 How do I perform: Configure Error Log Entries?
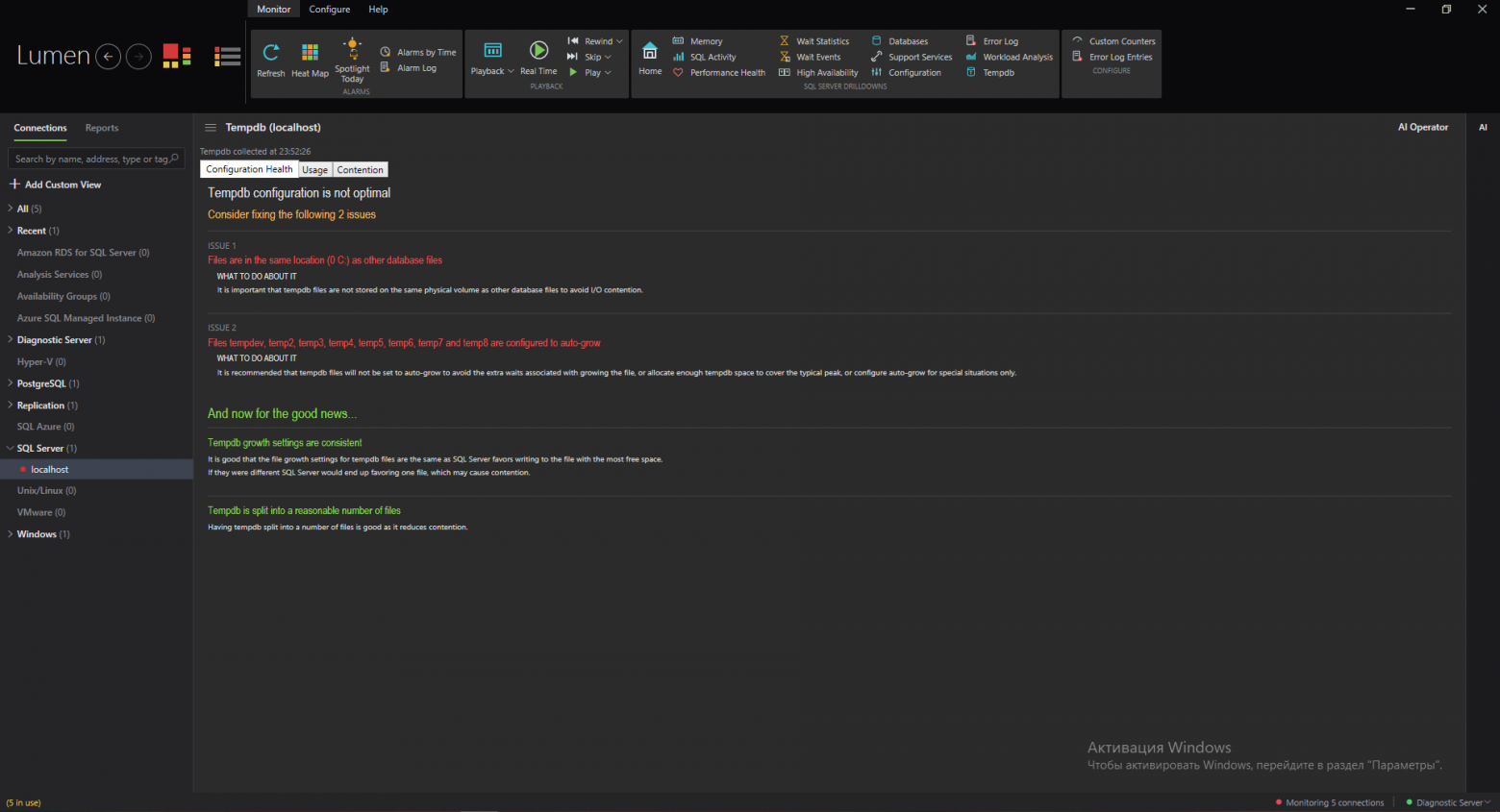click(x=1112, y=57)
